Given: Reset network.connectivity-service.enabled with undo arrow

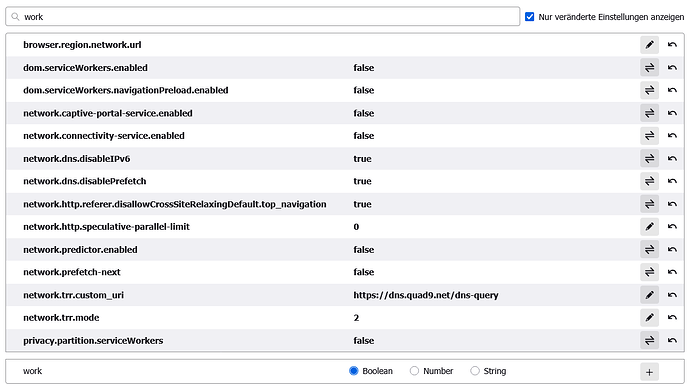Looking at the screenshot, I should pyautogui.click(x=672, y=136).
